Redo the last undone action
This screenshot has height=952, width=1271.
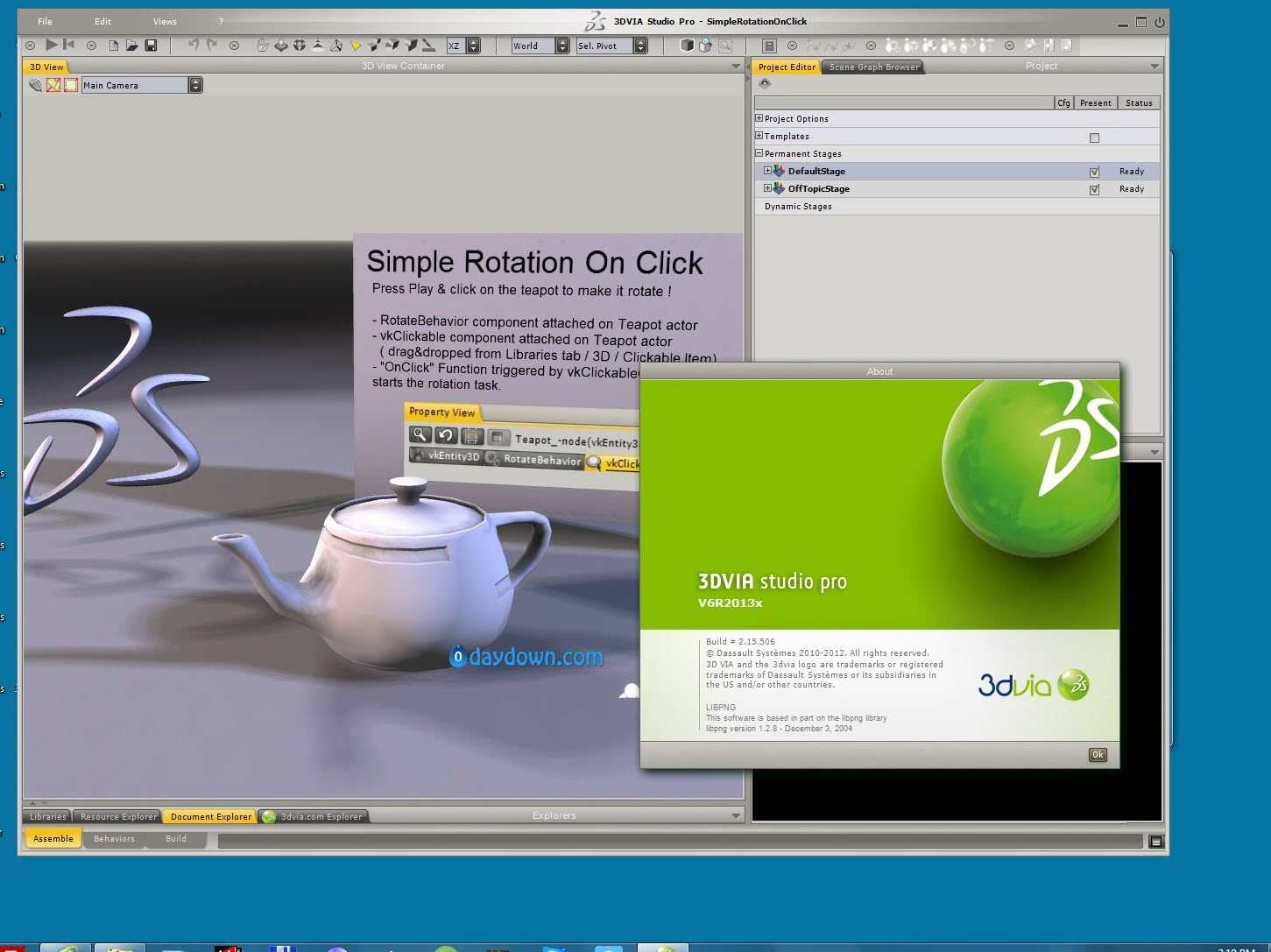[x=212, y=45]
